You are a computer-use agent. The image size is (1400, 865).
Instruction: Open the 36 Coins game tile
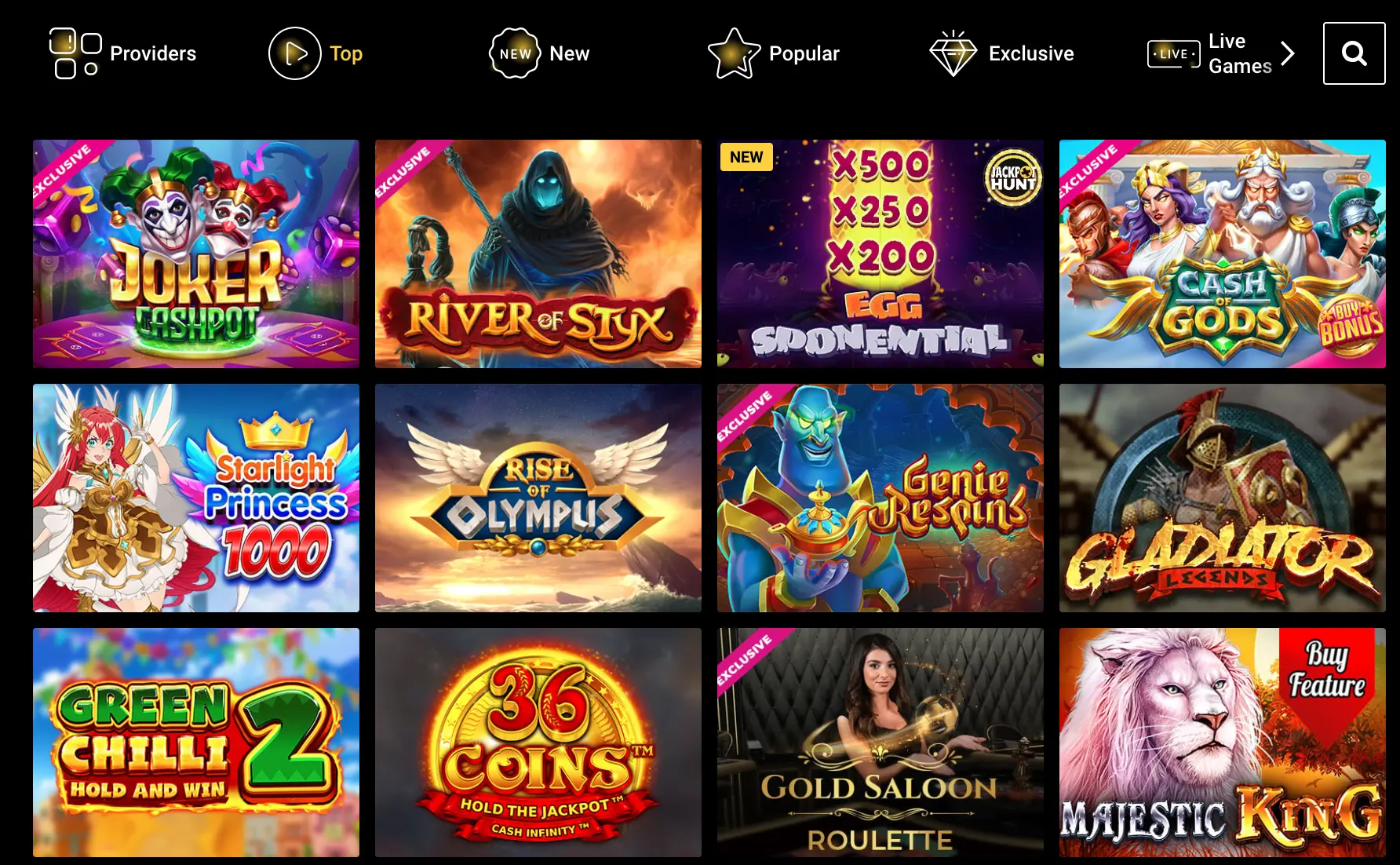538,742
